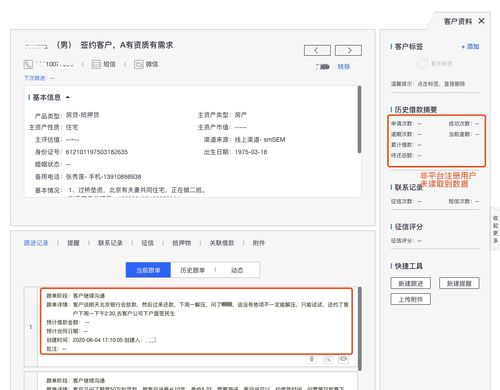Click the phone call icon beside the number
This screenshot has width=500, height=390.
click(x=28, y=64)
